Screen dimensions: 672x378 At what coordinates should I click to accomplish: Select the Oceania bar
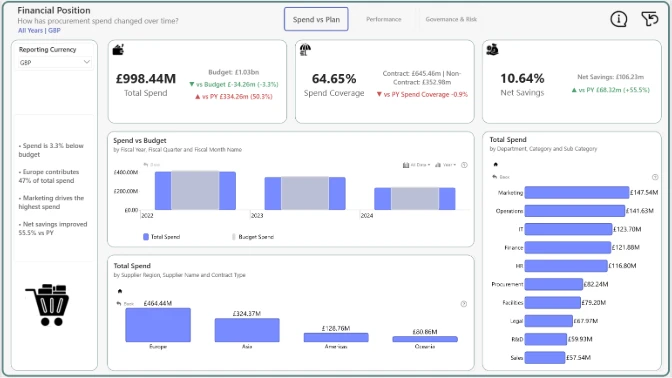[425, 339]
